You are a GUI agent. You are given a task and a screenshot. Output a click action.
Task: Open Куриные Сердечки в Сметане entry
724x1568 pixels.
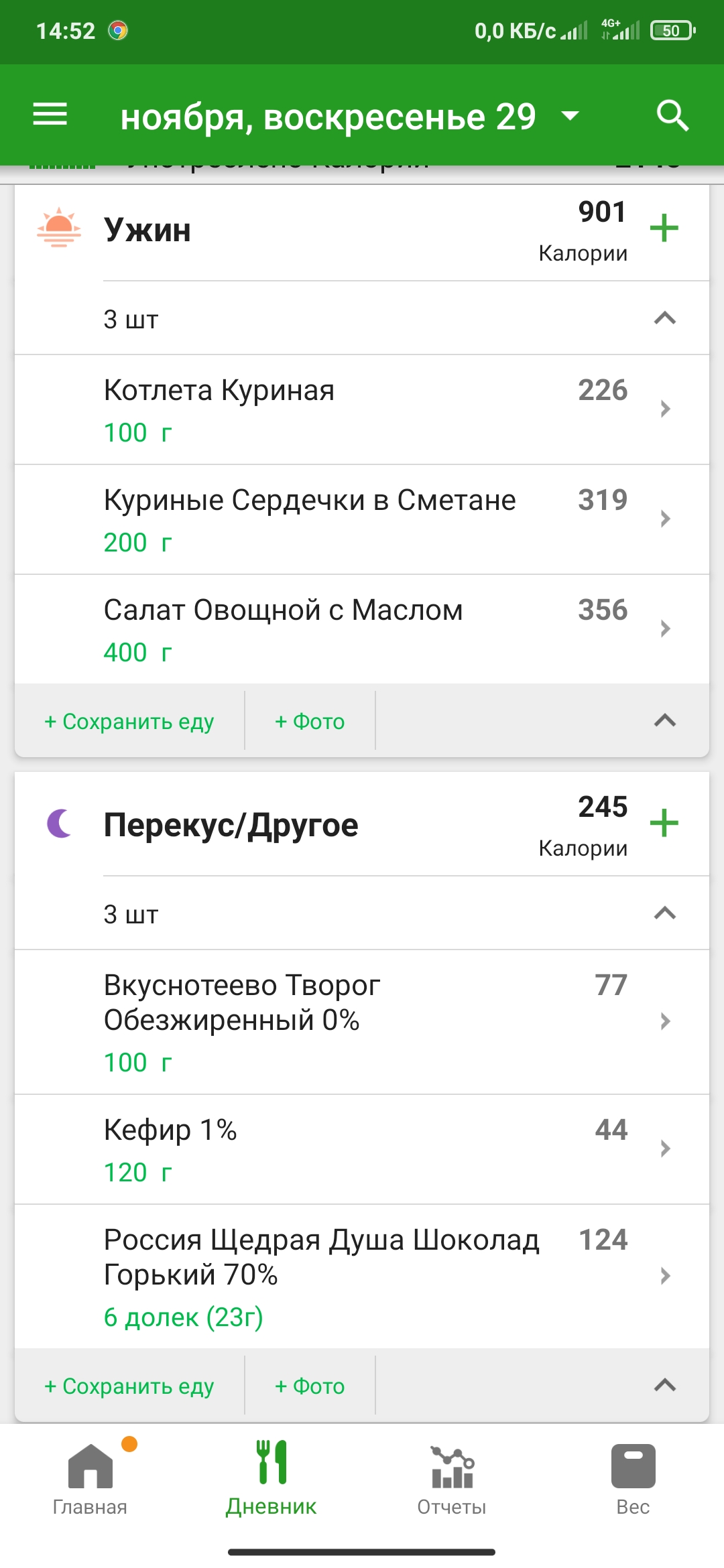point(362,519)
